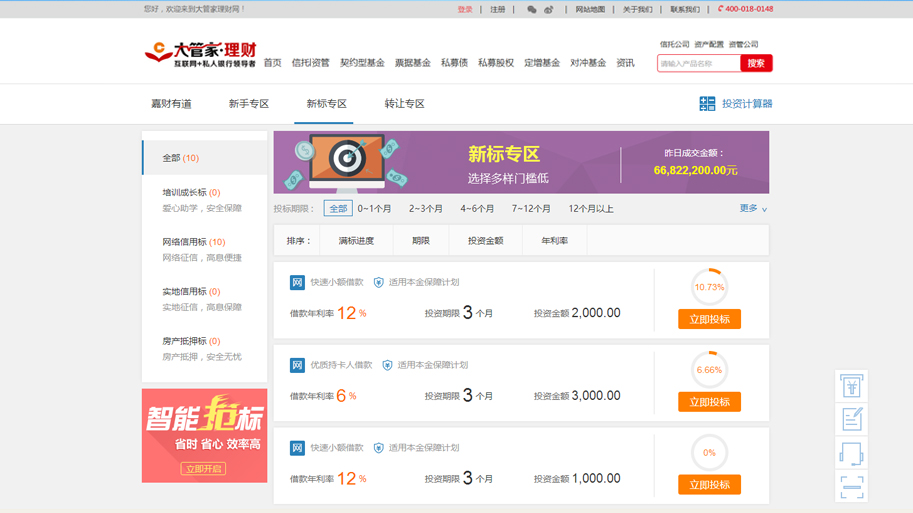Click the shield icon on 优质持卡人借款 row
913x513 pixels.
(x=387, y=365)
